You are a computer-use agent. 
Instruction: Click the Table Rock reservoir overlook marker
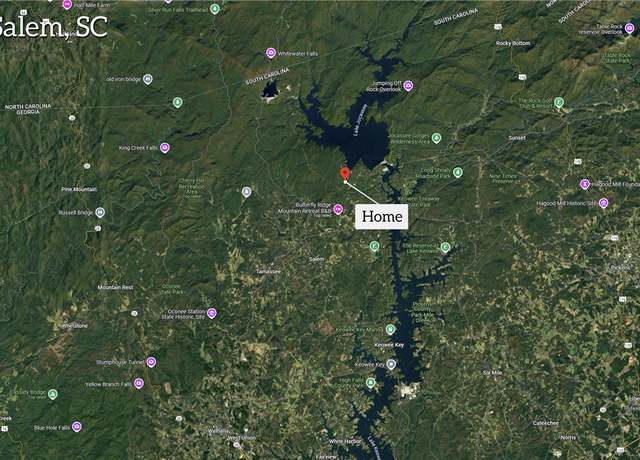coord(629,29)
